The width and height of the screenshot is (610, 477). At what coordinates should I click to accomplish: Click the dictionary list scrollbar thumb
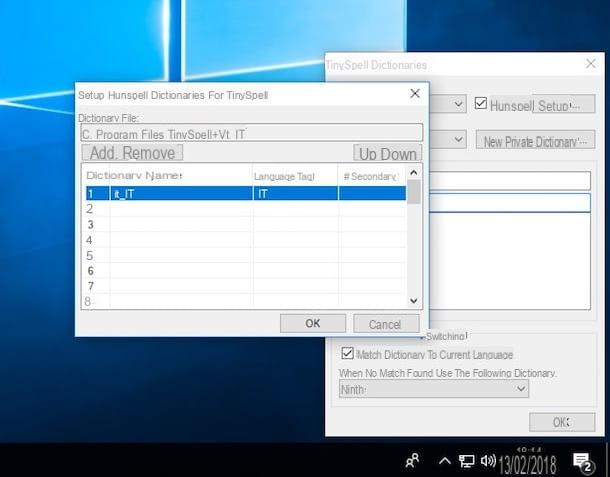(414, 191)
